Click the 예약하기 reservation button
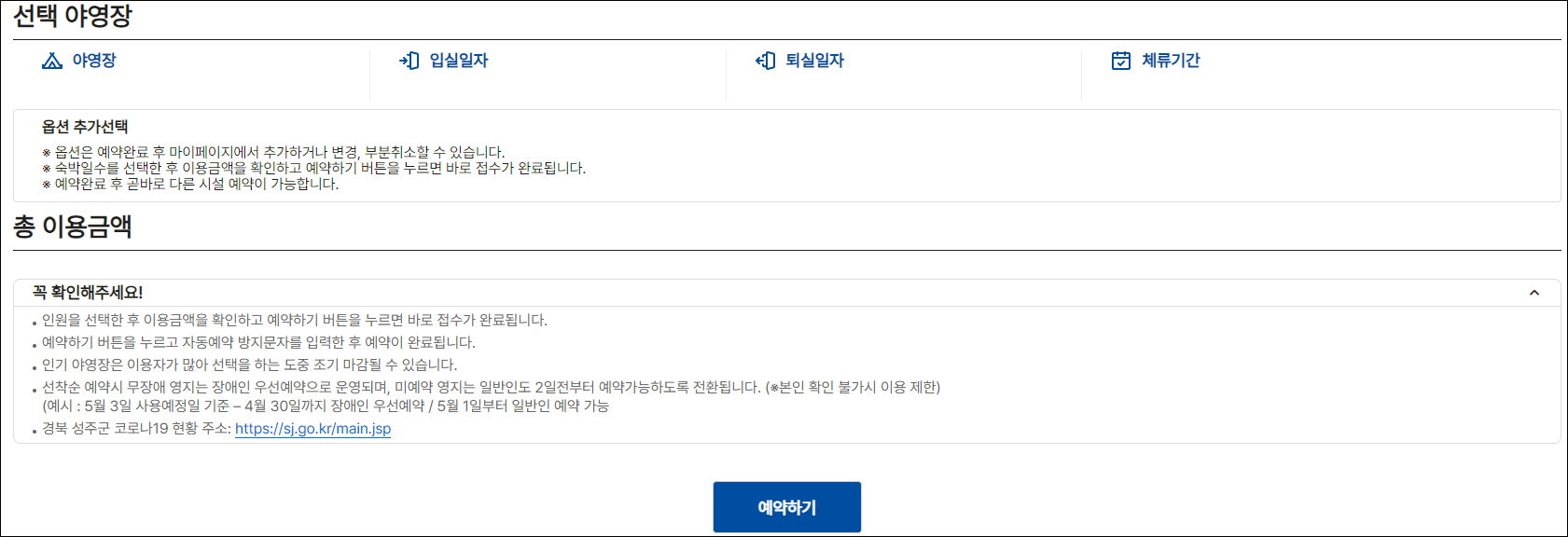This screenshot has height=537, width=1568. point(787,507)
